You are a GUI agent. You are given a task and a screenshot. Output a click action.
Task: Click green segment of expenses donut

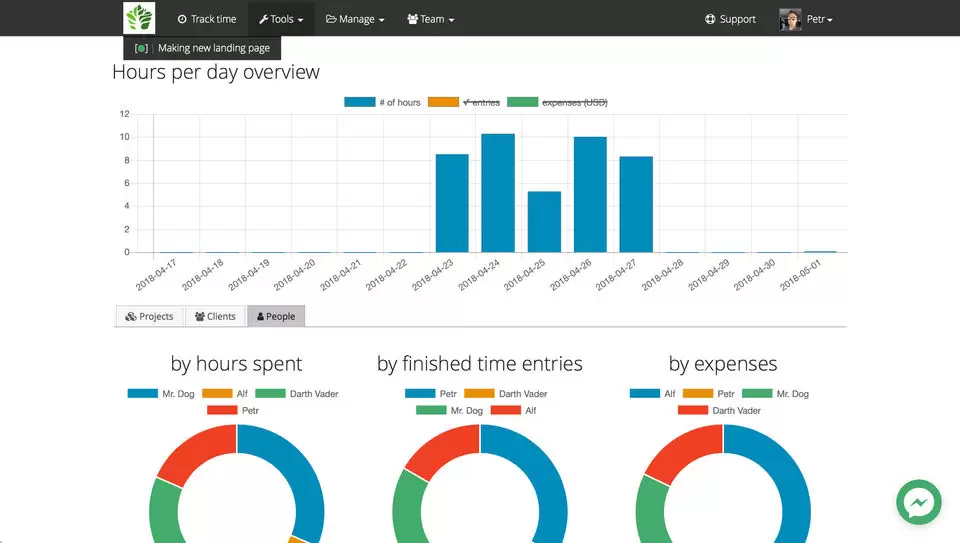pyautogui.click(x=651, y=511)
